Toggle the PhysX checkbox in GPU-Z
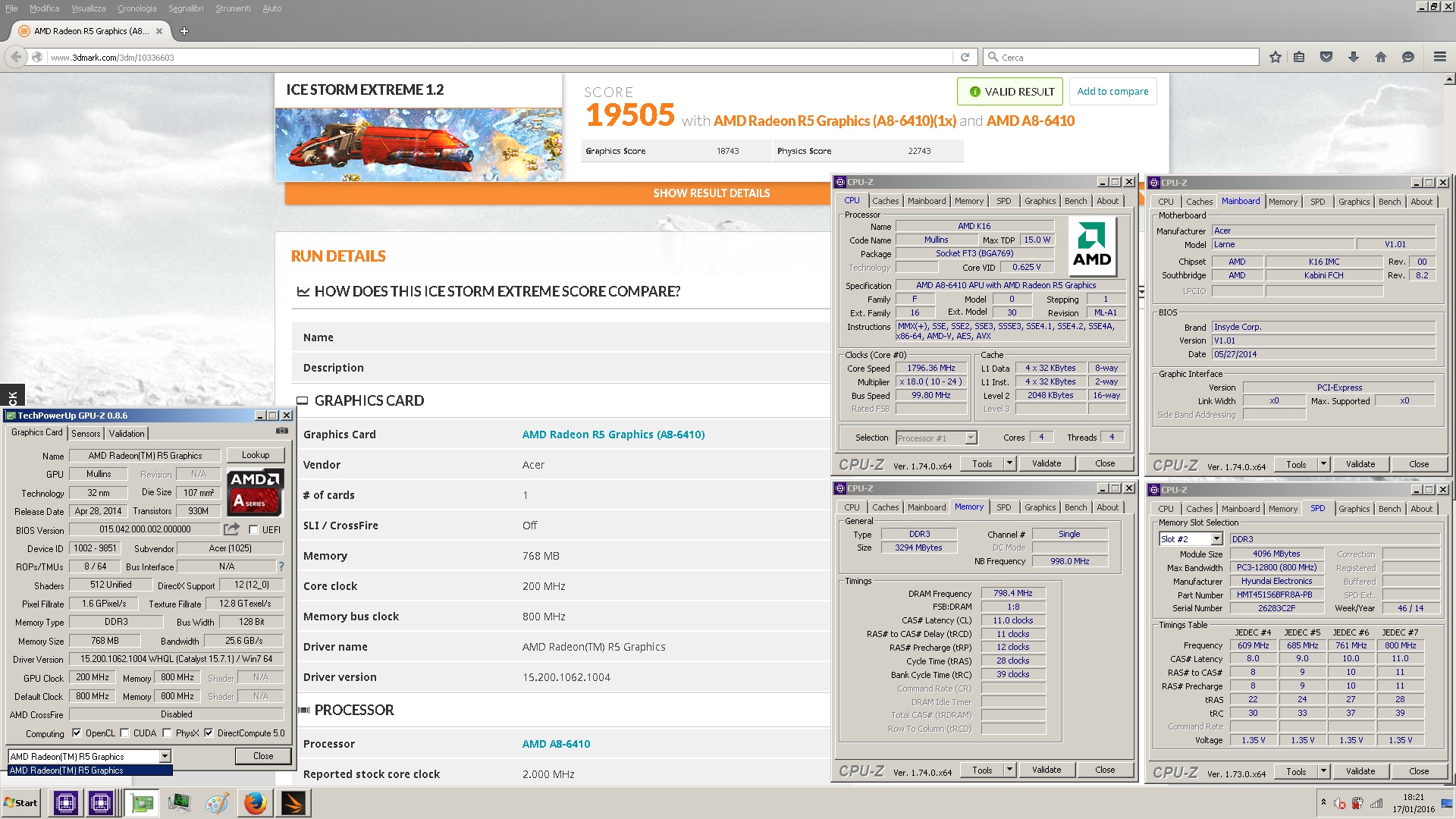Screen dimensions: 1456x819 click(167, 733)
